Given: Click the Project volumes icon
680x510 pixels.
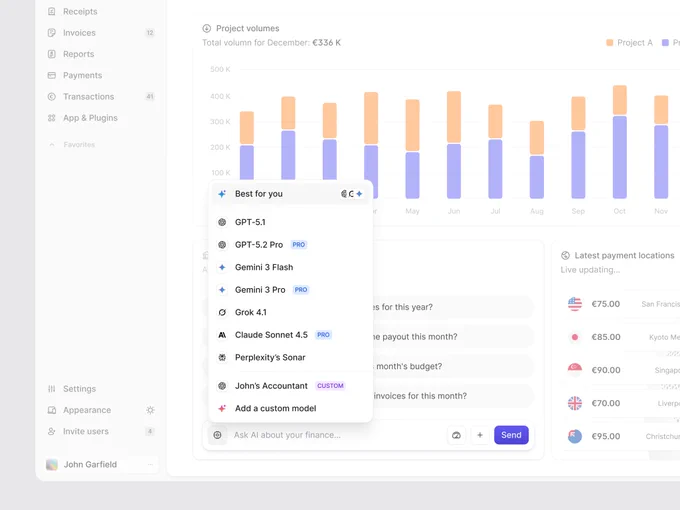Looking at the screenshot, I should pos(206,28).
